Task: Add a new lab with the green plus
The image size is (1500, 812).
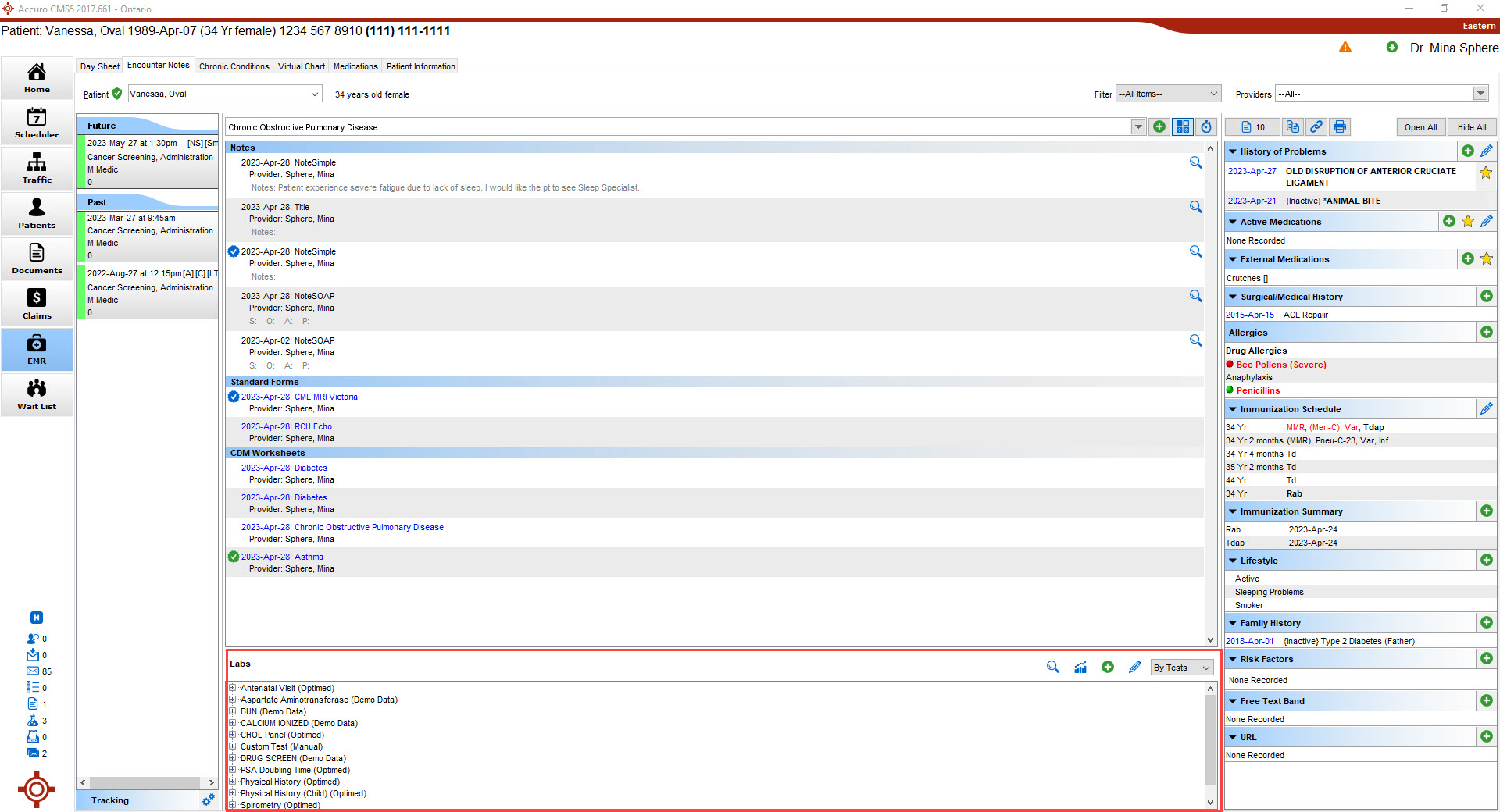Action: coord(1108,667)
